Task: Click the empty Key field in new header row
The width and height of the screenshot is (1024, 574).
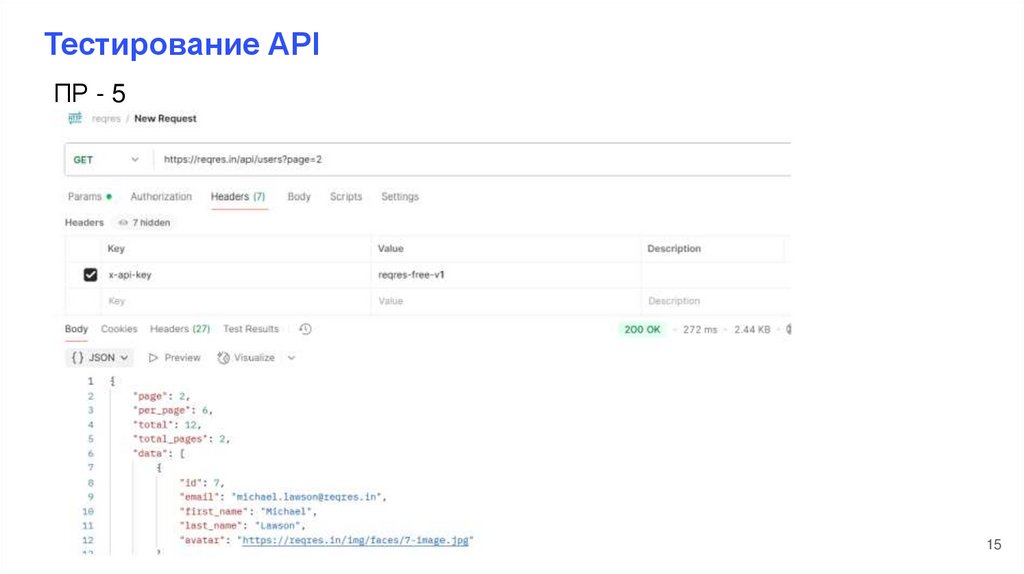Action: point(236,301)
